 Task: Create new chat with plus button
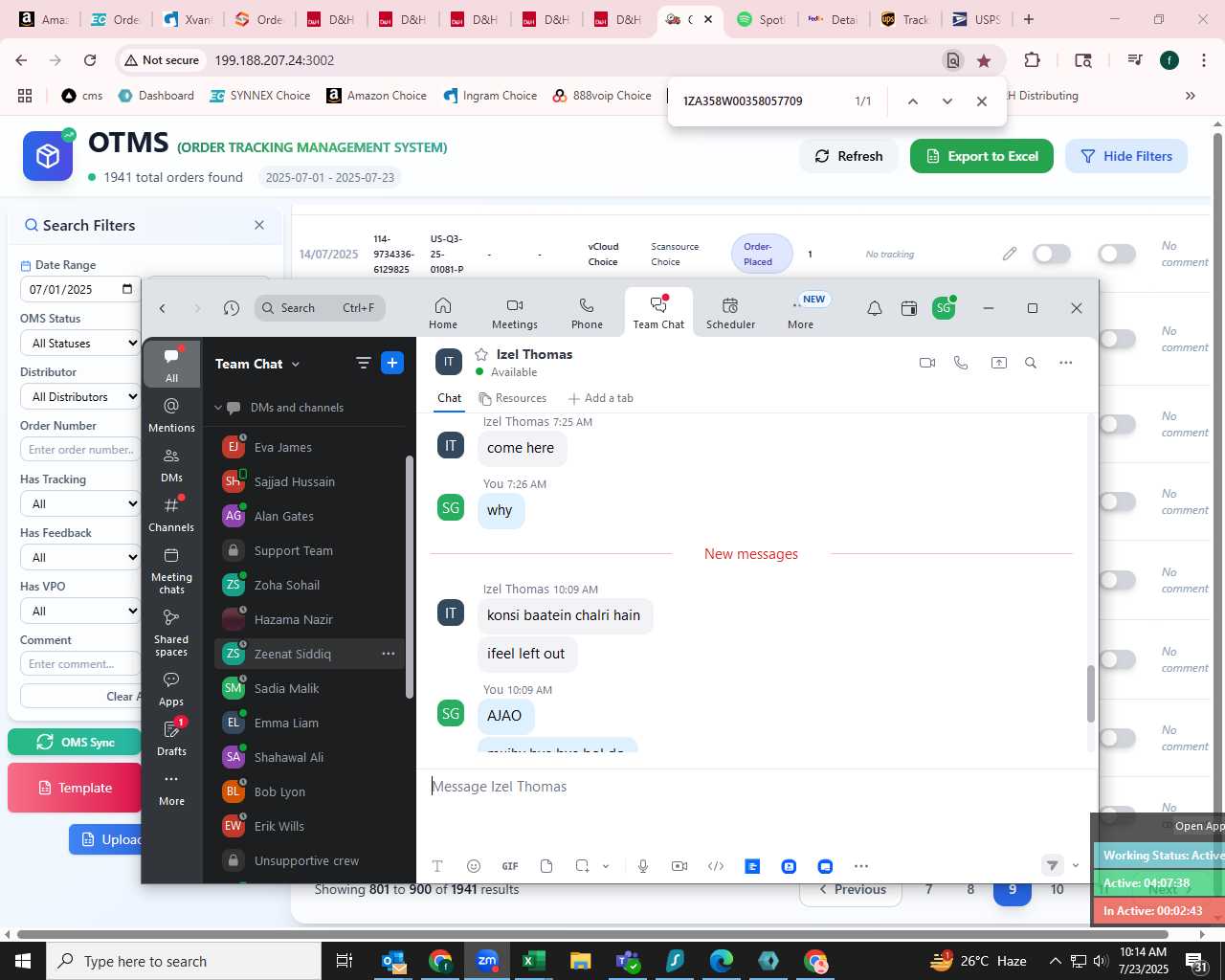[x=392, y=363]
